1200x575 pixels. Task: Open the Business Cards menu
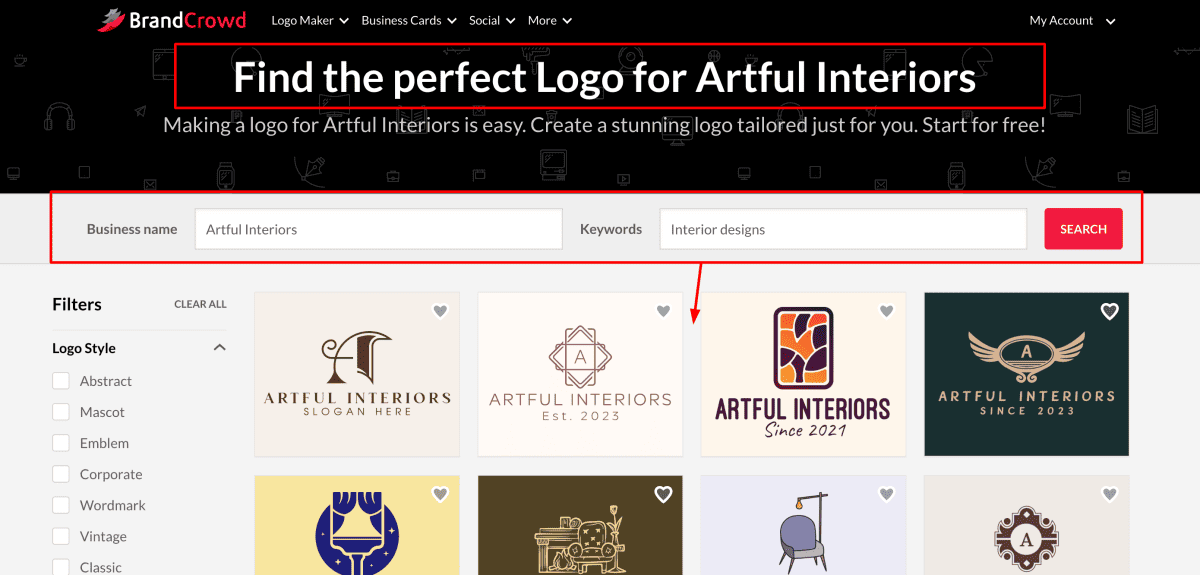(408, 21)
